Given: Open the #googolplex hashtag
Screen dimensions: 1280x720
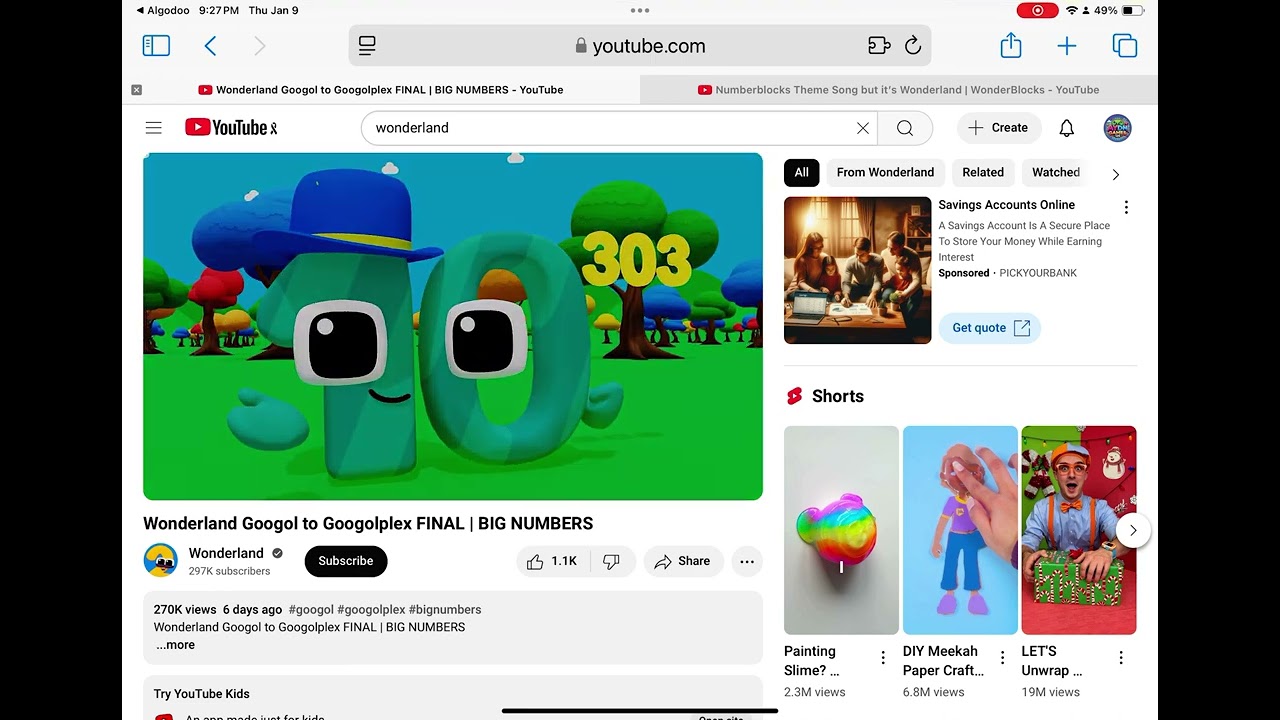Looking at the screenshot, I should (x=371, y=609).
